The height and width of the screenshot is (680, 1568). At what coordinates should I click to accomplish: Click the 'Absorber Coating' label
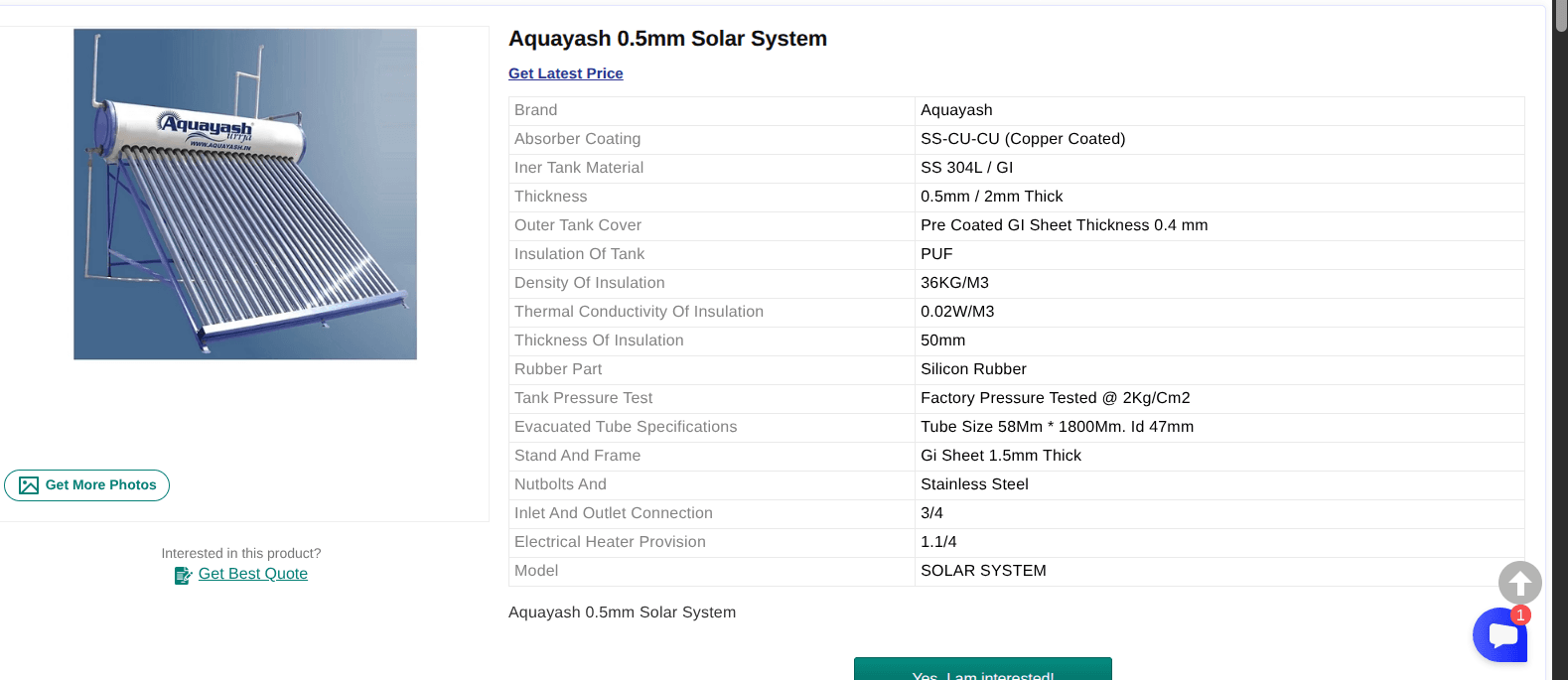tap(577, 139)
